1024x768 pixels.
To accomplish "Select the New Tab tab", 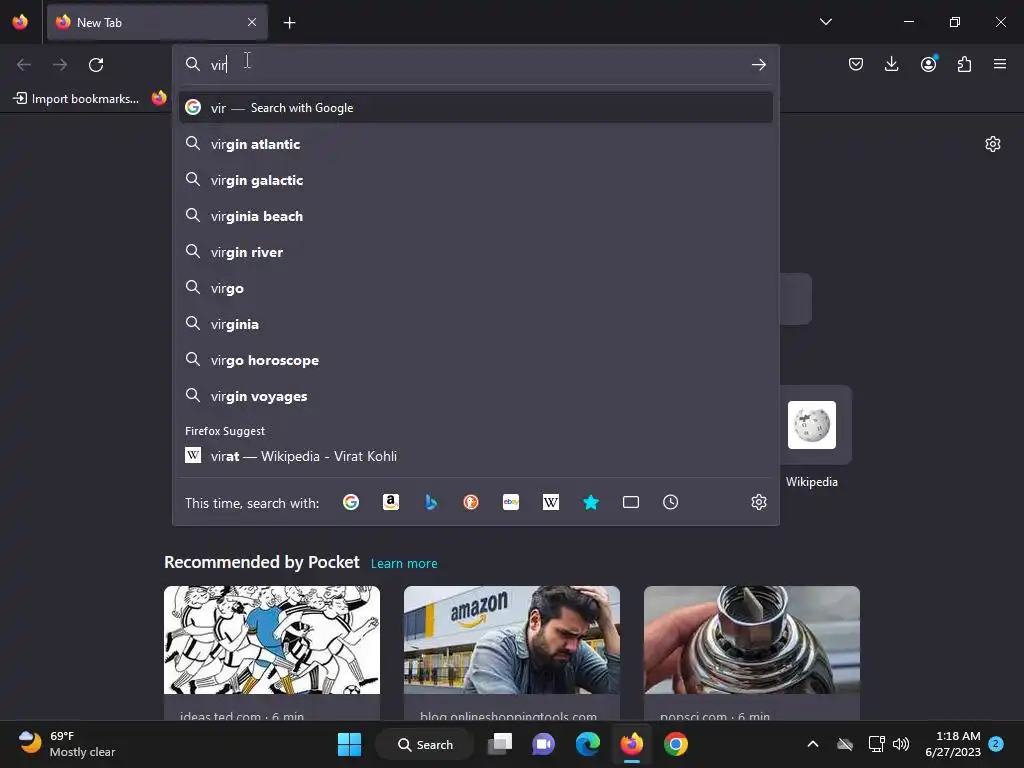I will [x=157, y=22].
